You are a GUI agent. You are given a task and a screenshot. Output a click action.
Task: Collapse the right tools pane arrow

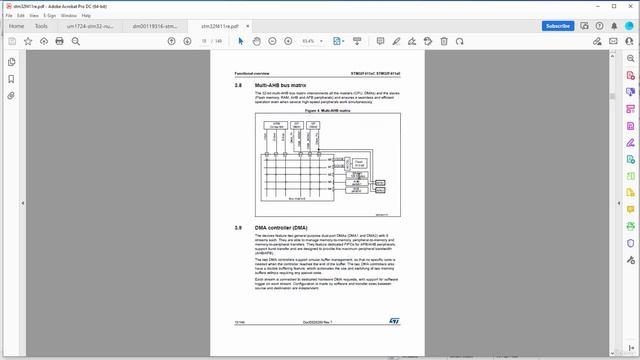coord(619,203)
